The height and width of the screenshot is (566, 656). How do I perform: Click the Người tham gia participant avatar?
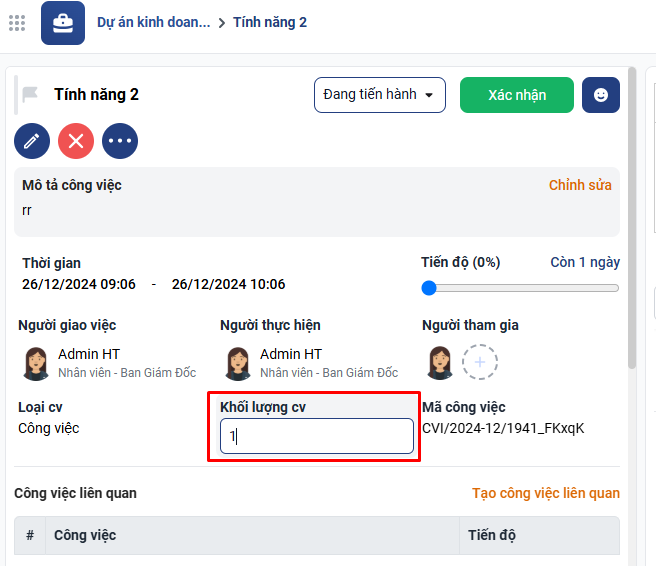pos(439,362)
